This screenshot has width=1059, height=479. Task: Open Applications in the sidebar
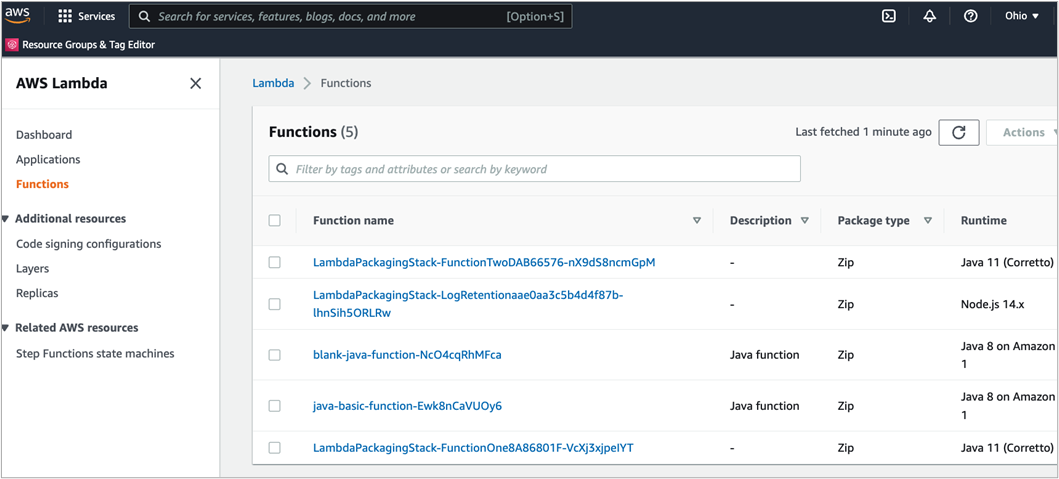[x=48, y=159]
